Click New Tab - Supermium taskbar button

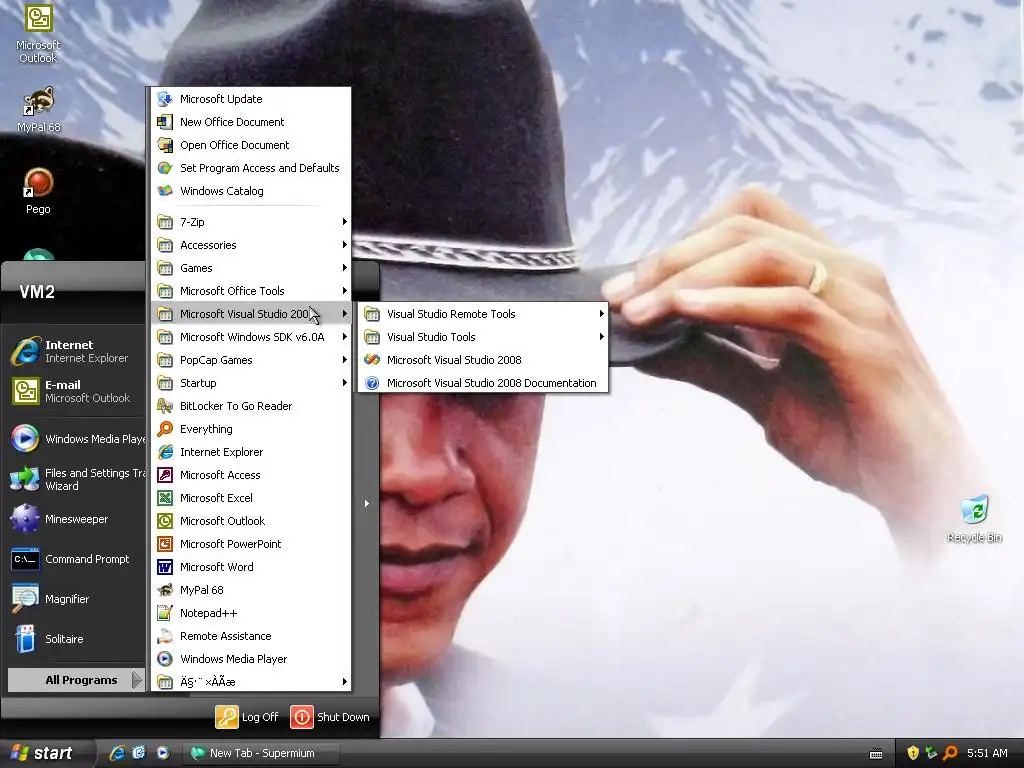point(261,753)
